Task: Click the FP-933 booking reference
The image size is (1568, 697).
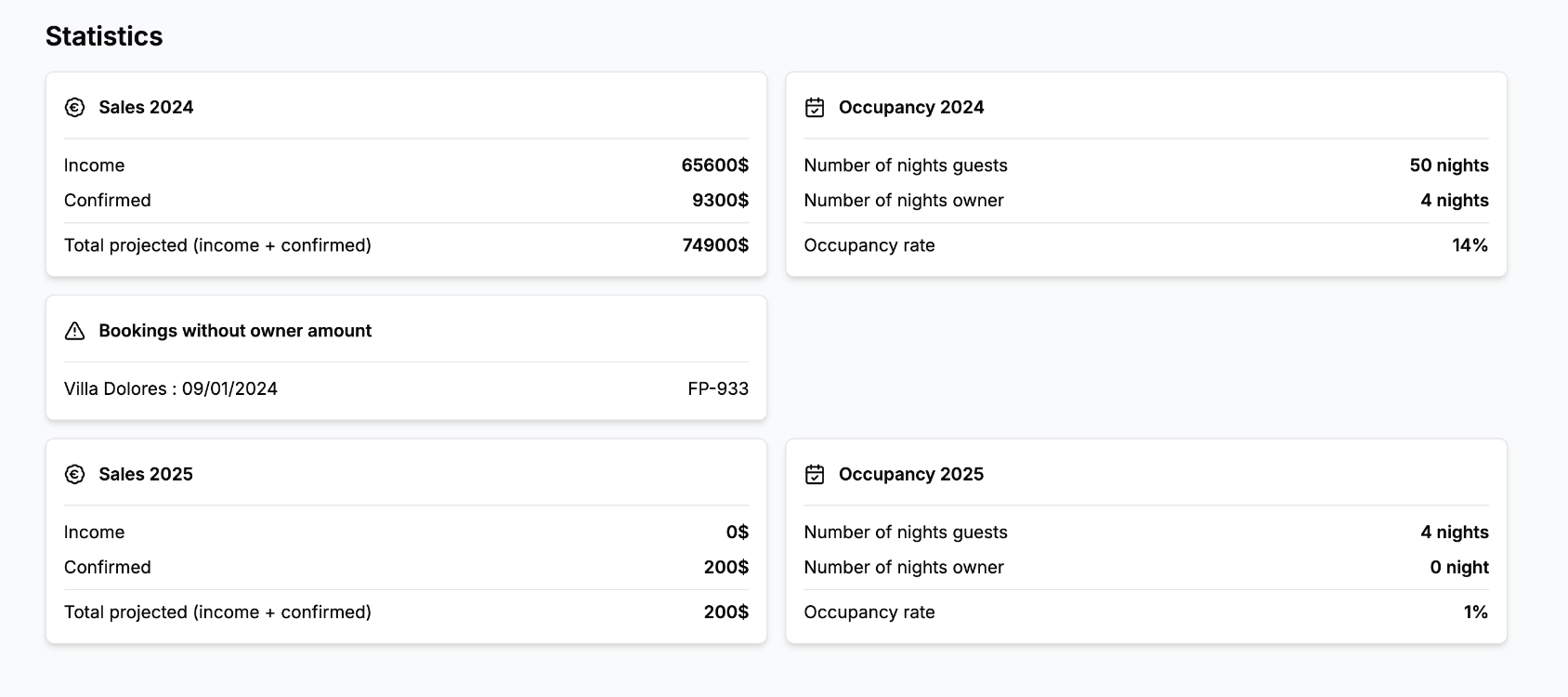Action: point(717,388)
